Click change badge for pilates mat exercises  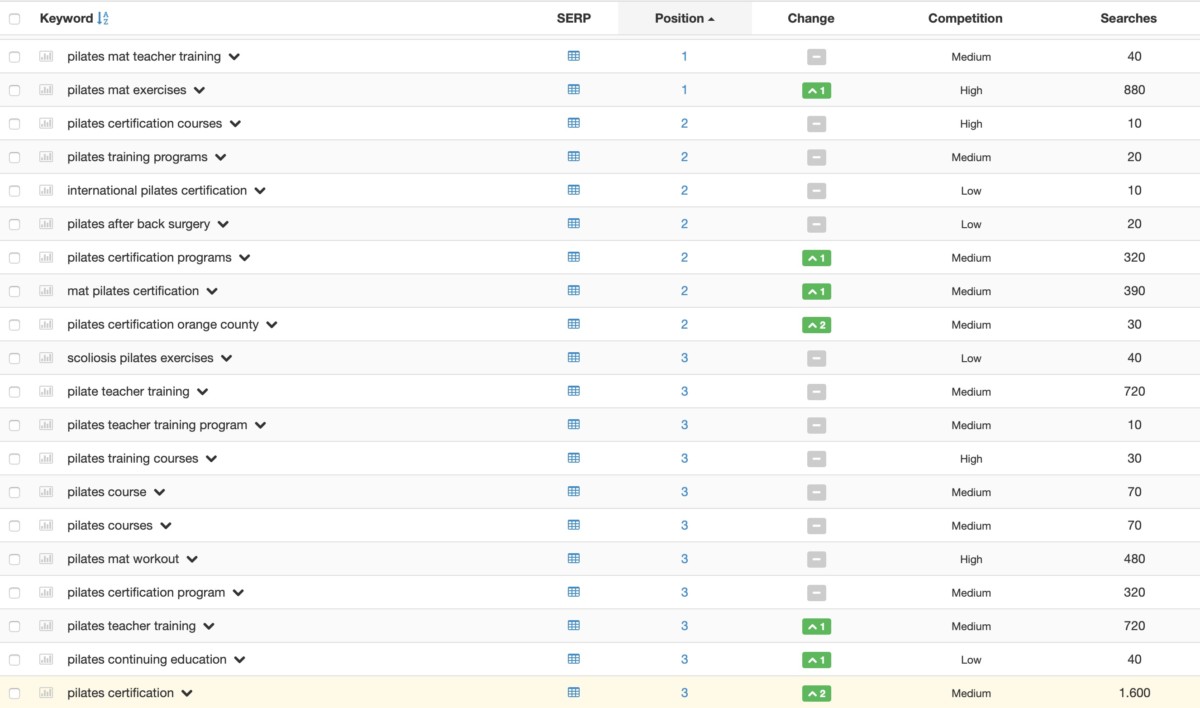click(816, 90)
